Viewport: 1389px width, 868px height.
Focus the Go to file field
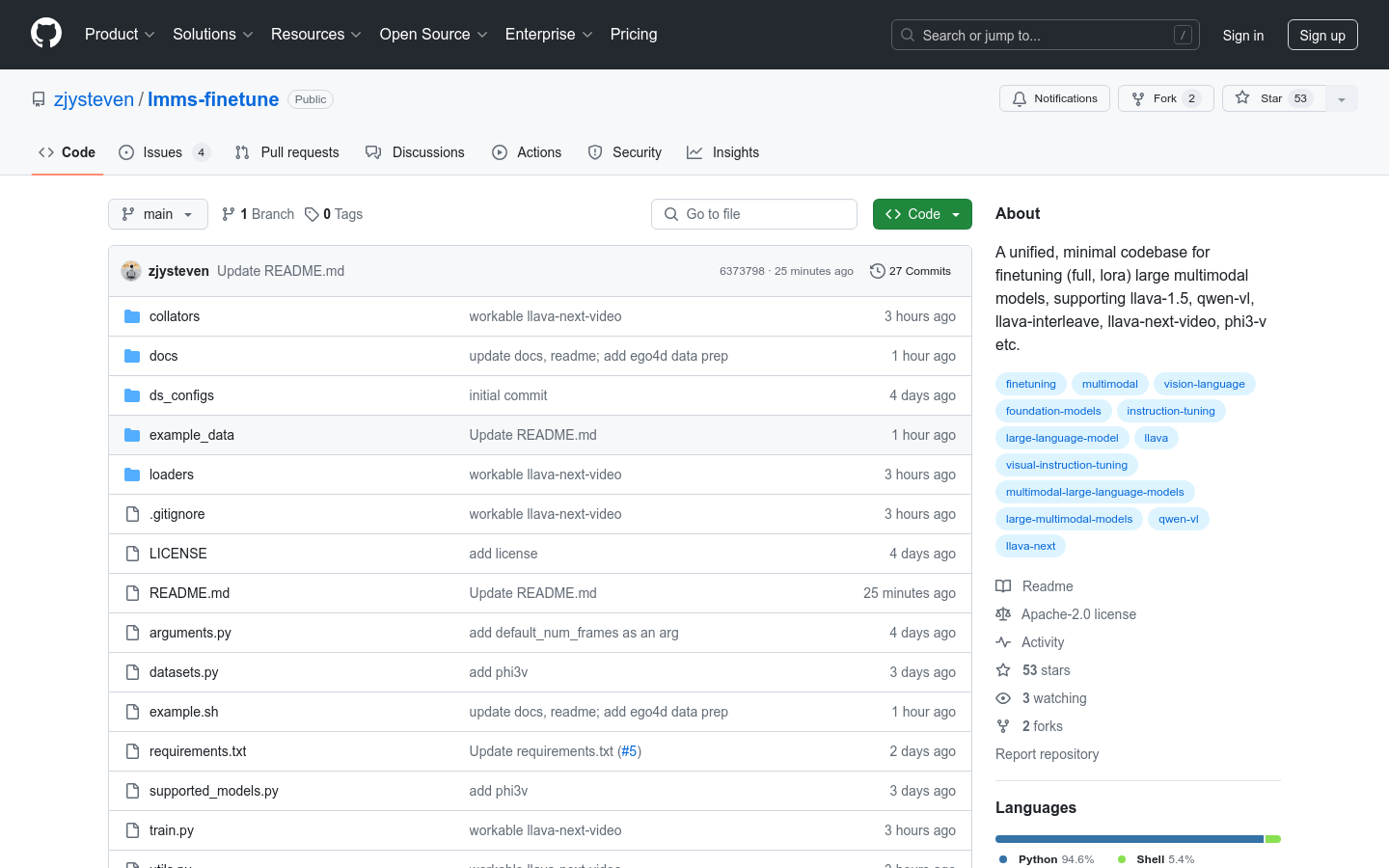(x=754, y=214)
